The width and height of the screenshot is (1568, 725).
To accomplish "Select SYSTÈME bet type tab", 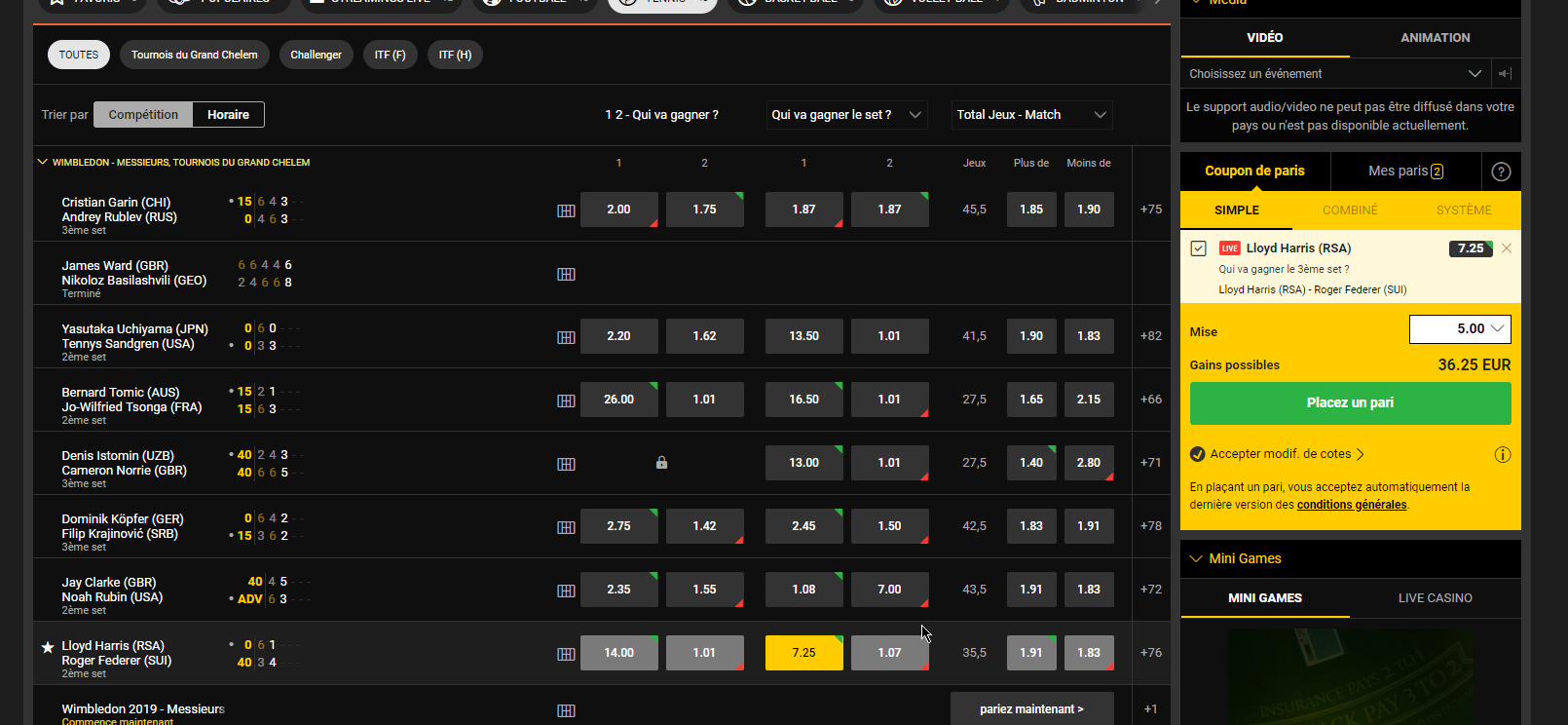I will 1464,210.
